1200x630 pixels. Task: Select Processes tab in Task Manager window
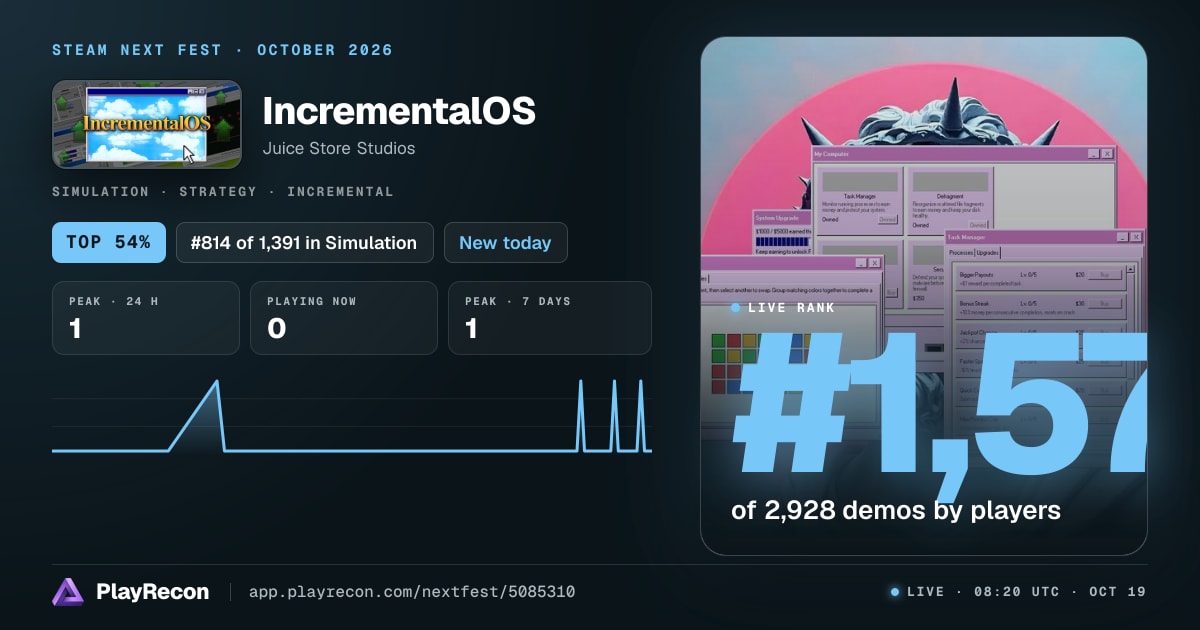coord(961,253)
